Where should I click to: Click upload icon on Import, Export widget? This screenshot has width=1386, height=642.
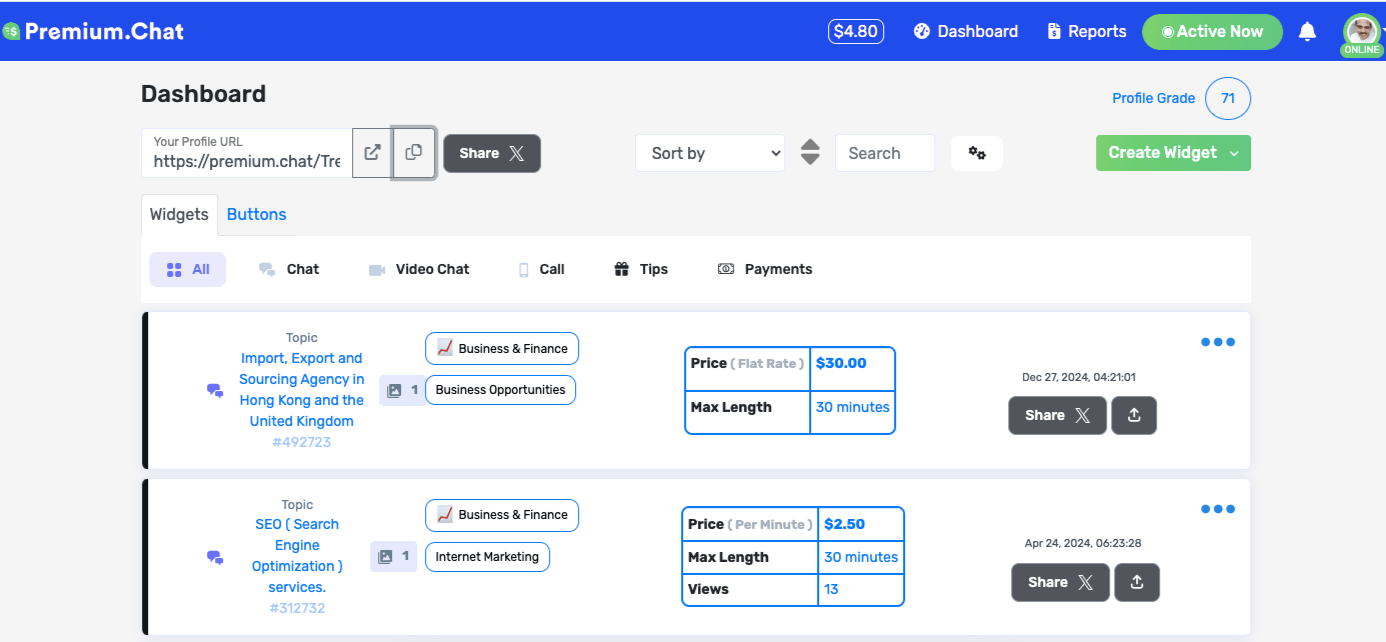pos(1134,416)
